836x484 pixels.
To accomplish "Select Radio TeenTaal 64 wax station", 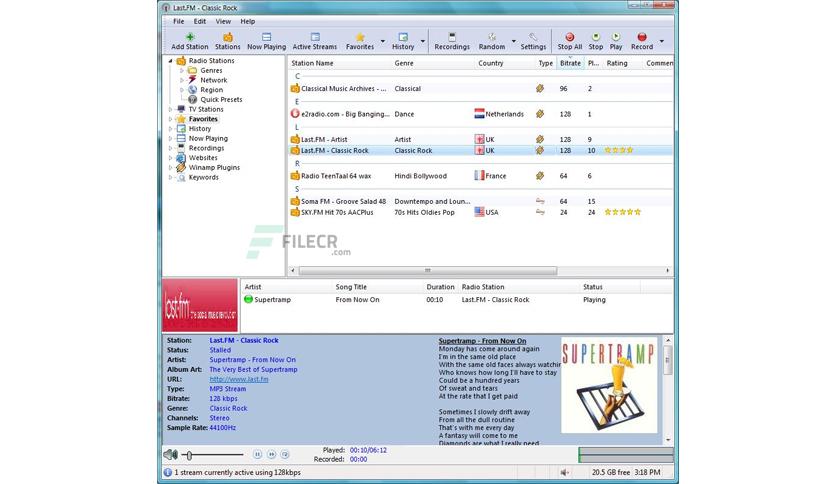I will [480, 176].
